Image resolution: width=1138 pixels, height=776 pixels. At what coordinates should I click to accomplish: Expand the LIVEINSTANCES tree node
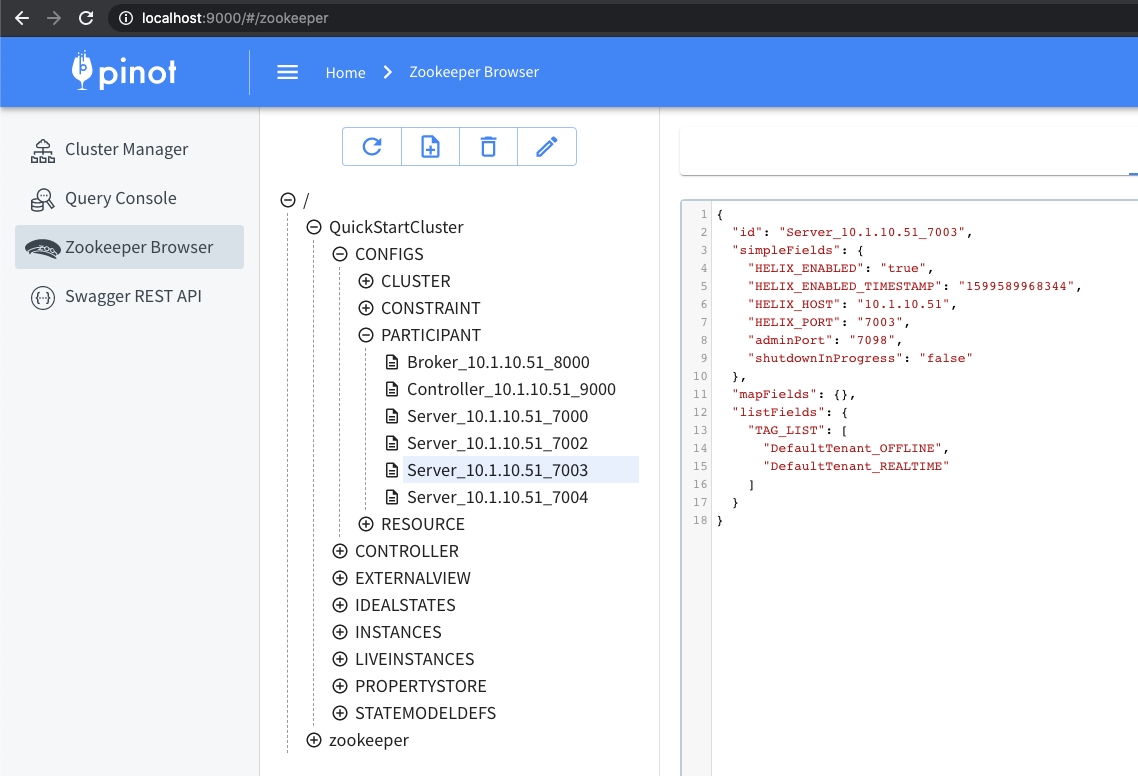tap(340, 659)
